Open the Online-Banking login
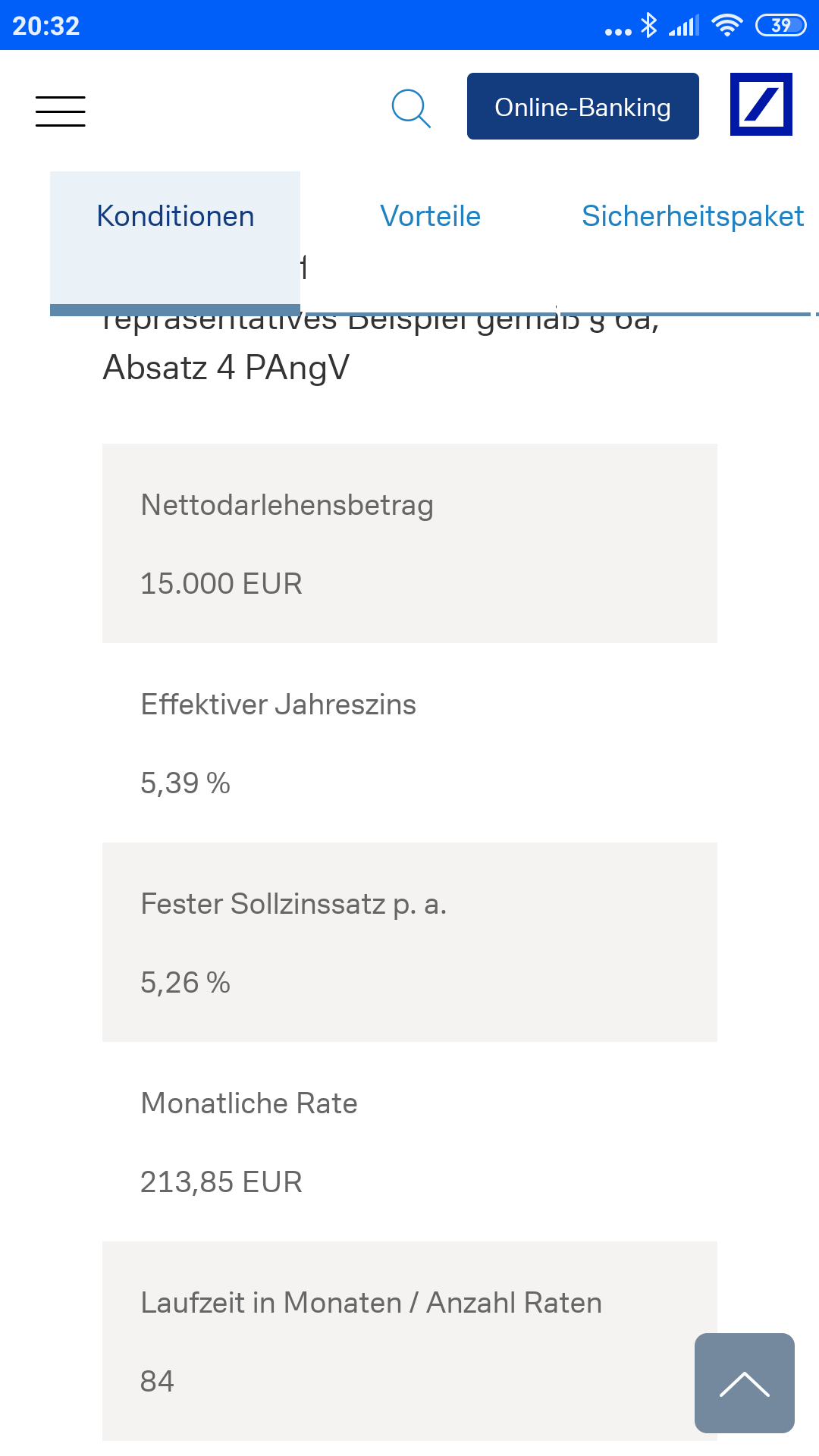The image size is (819, 1456). (x=582, y=107)
